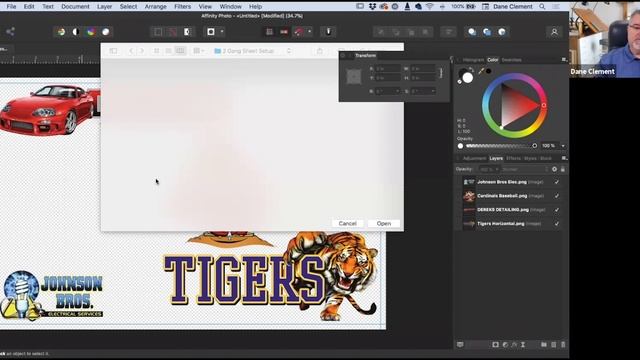
Task: Click the Assistant Manager toolbar icon
Action: pyautogui.click(x=329, y=32)
